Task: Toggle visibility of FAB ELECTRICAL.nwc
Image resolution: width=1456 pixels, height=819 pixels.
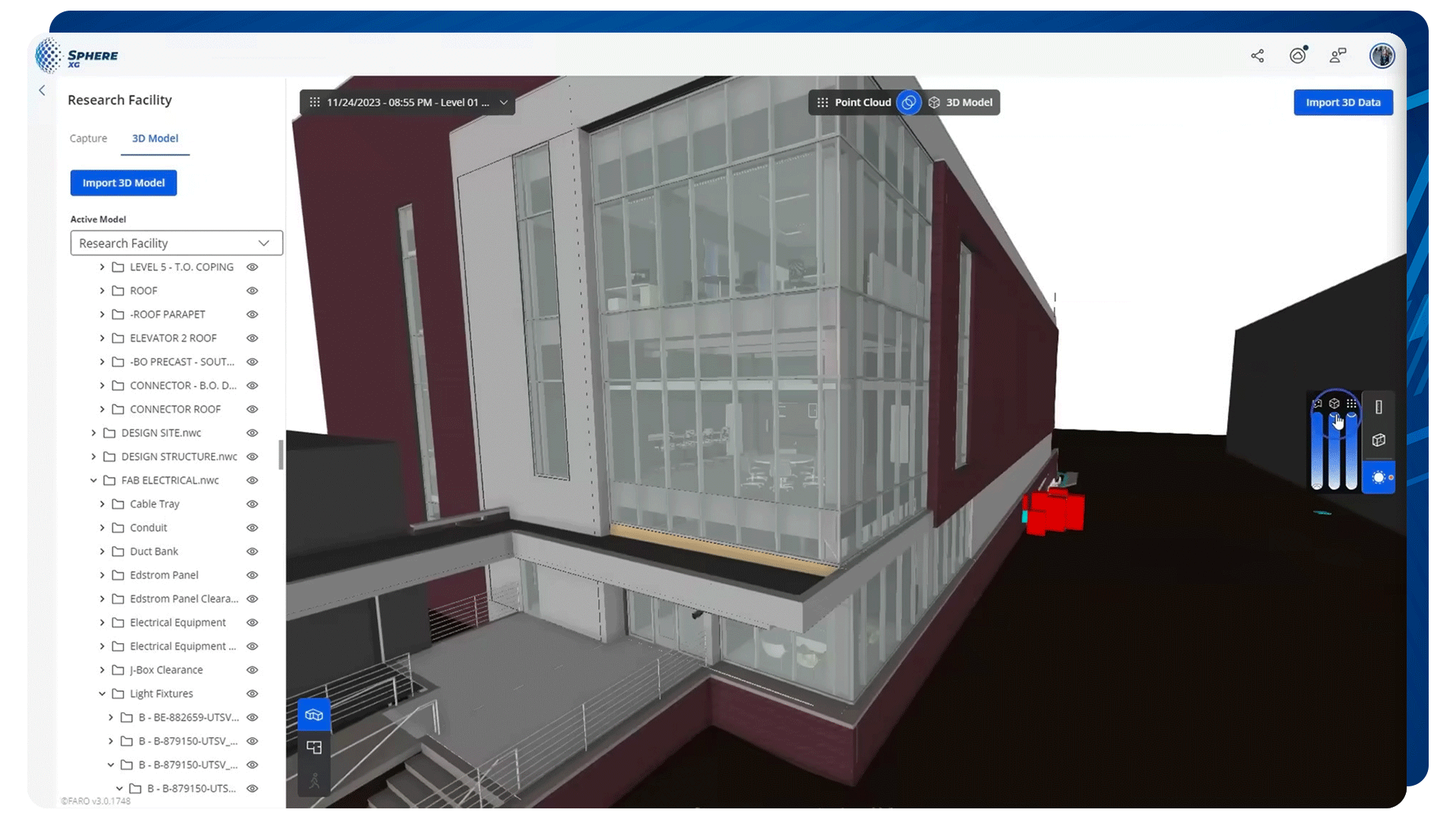Action: (x=253, y=481)
